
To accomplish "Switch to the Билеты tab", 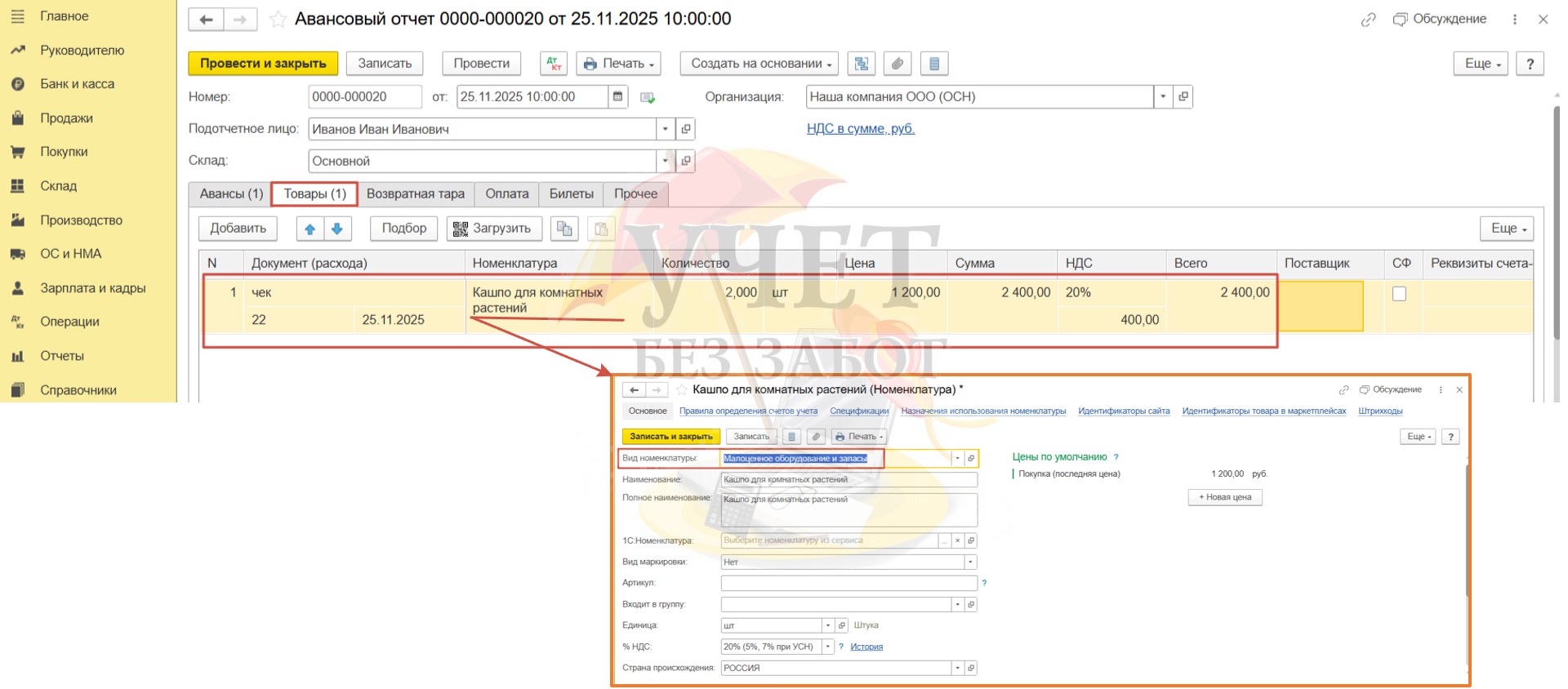I will [x=572, y=194].
